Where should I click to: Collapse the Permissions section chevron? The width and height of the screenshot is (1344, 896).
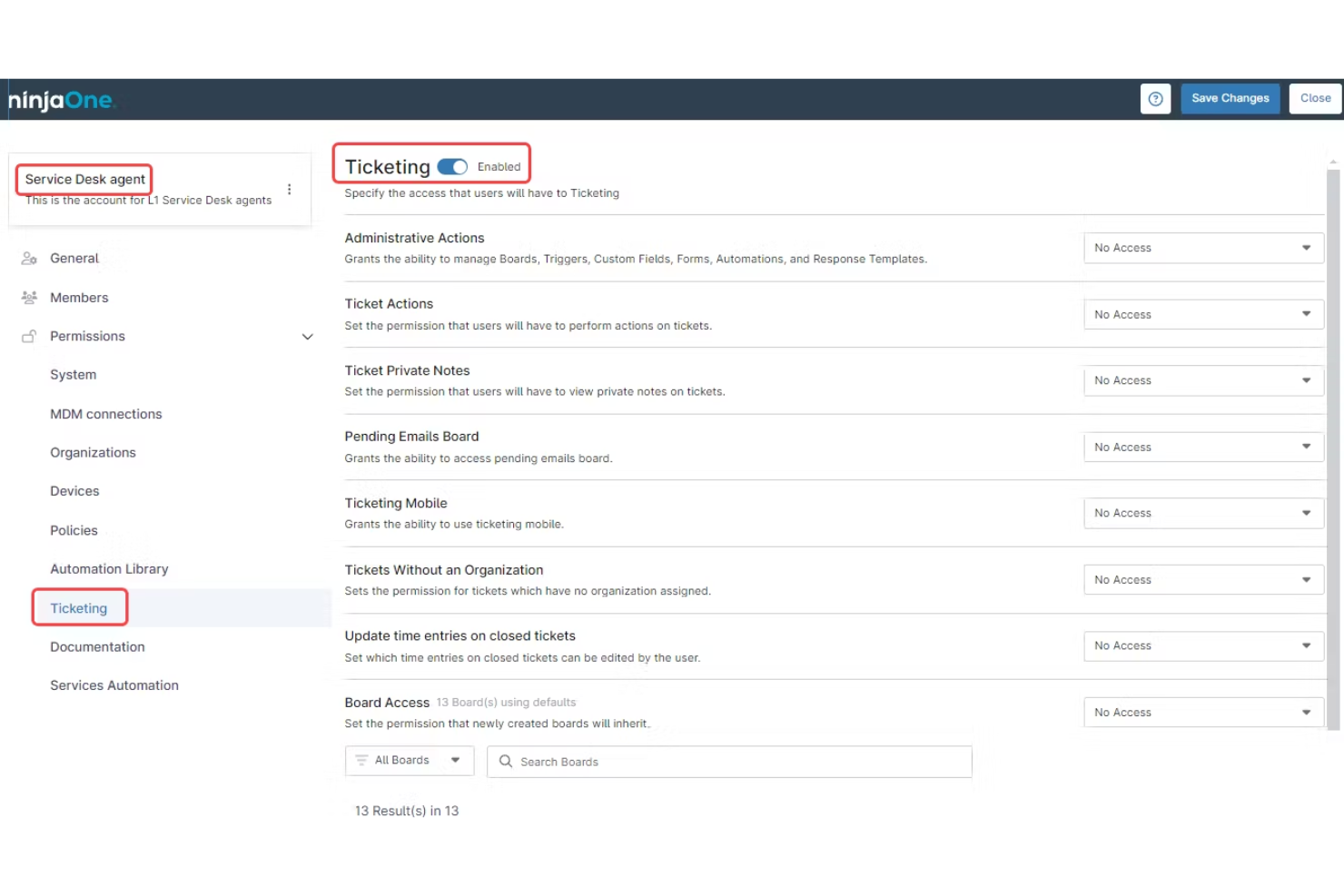point(307,337)
